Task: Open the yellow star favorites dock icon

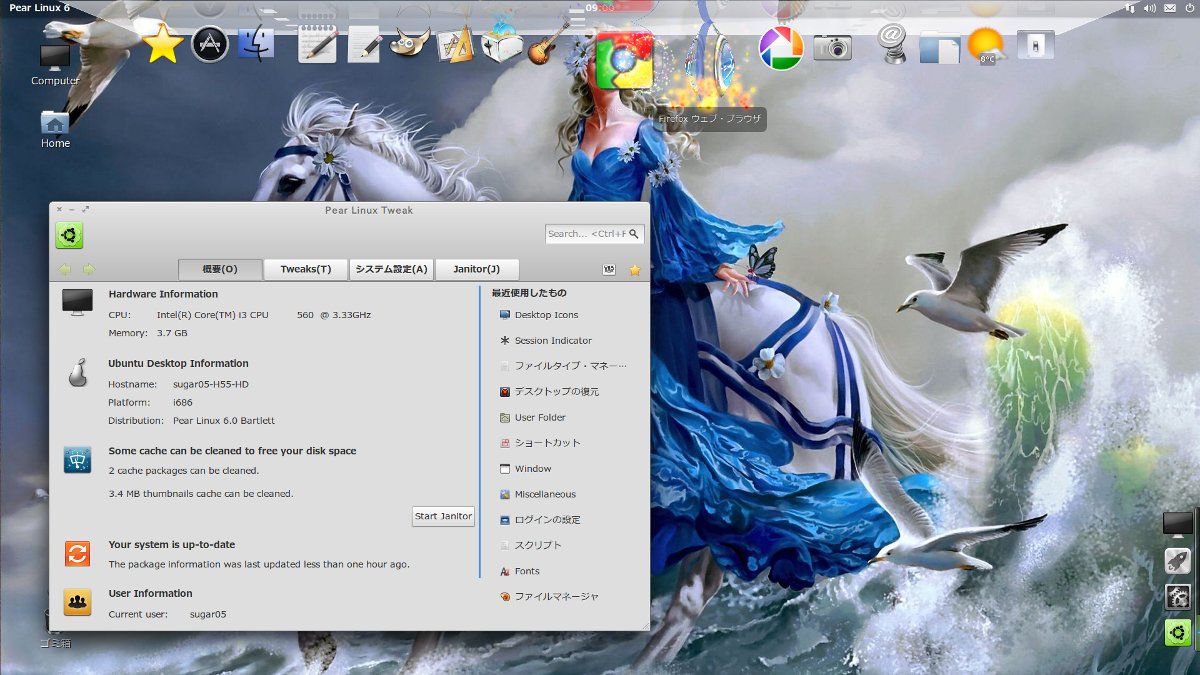Action: [x=163, y=44]
